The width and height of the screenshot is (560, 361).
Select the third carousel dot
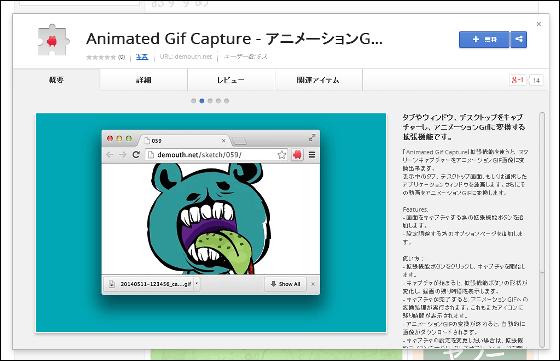pos(210,101)
